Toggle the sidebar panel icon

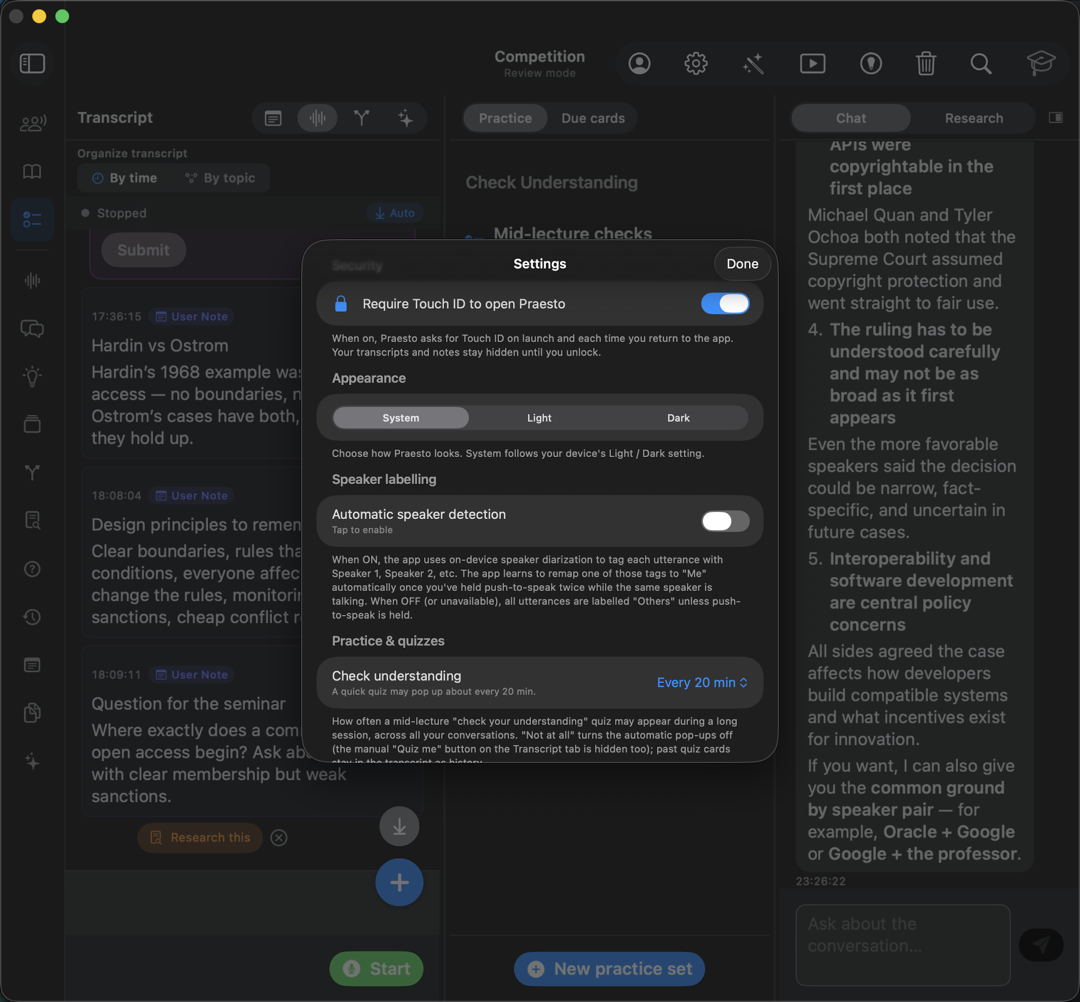[x=32, y=63]
